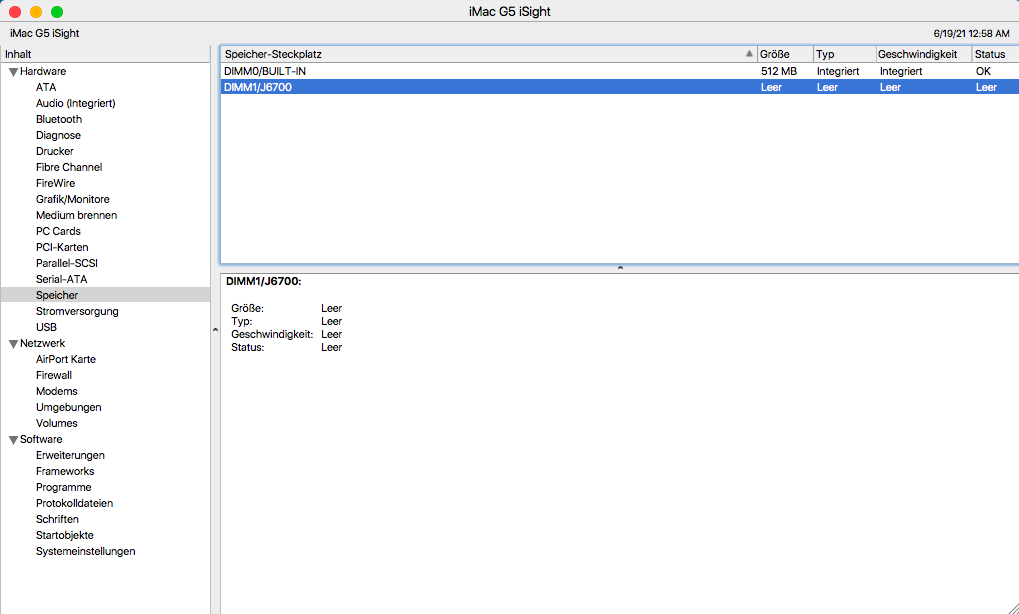Select Umgebungen under Netzwerk

[68, 407]
